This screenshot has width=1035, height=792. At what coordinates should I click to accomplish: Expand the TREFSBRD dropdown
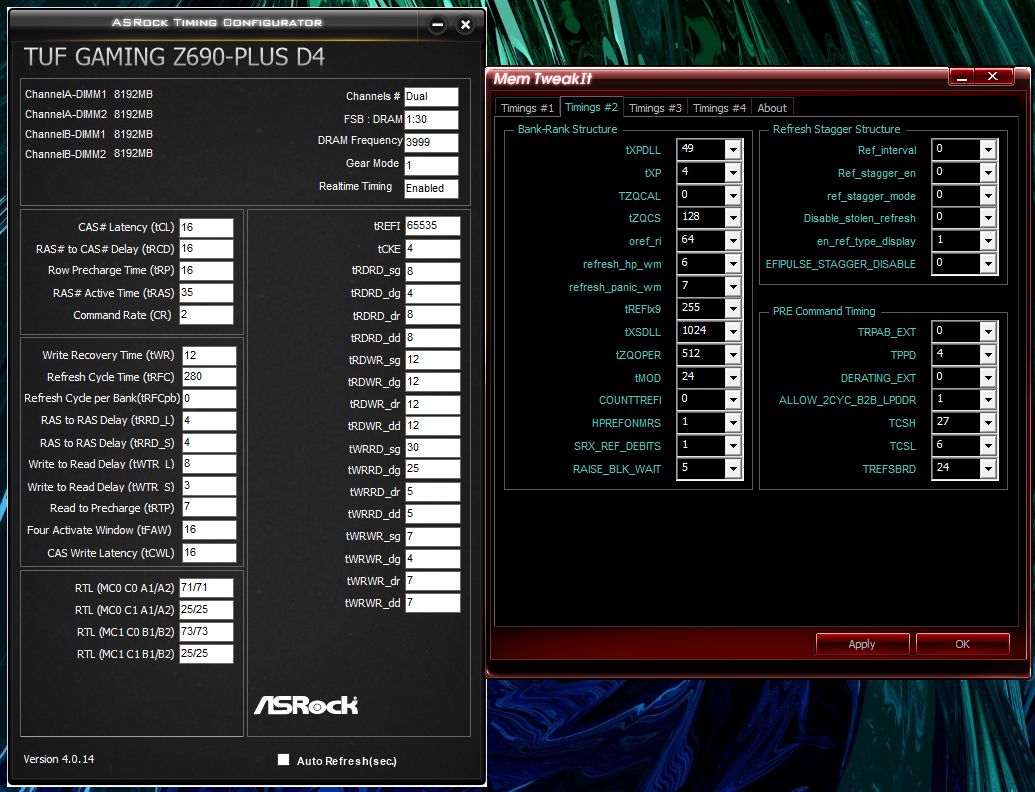click(x=987, y=469)
